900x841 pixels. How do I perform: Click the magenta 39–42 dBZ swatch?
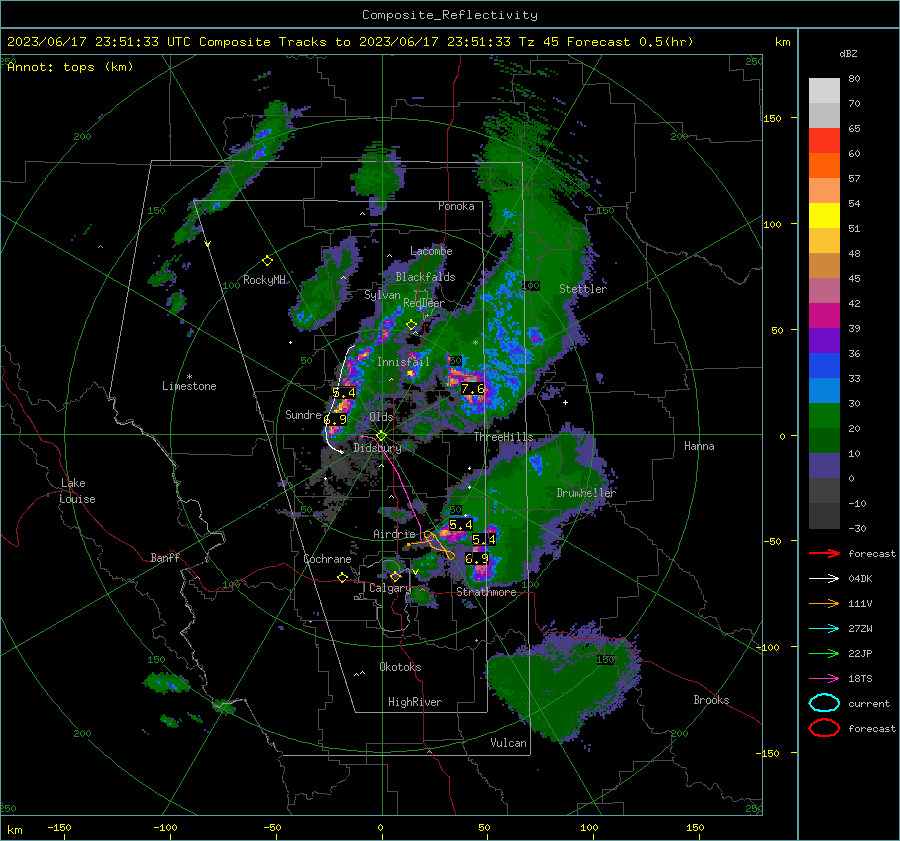point(824,316)
